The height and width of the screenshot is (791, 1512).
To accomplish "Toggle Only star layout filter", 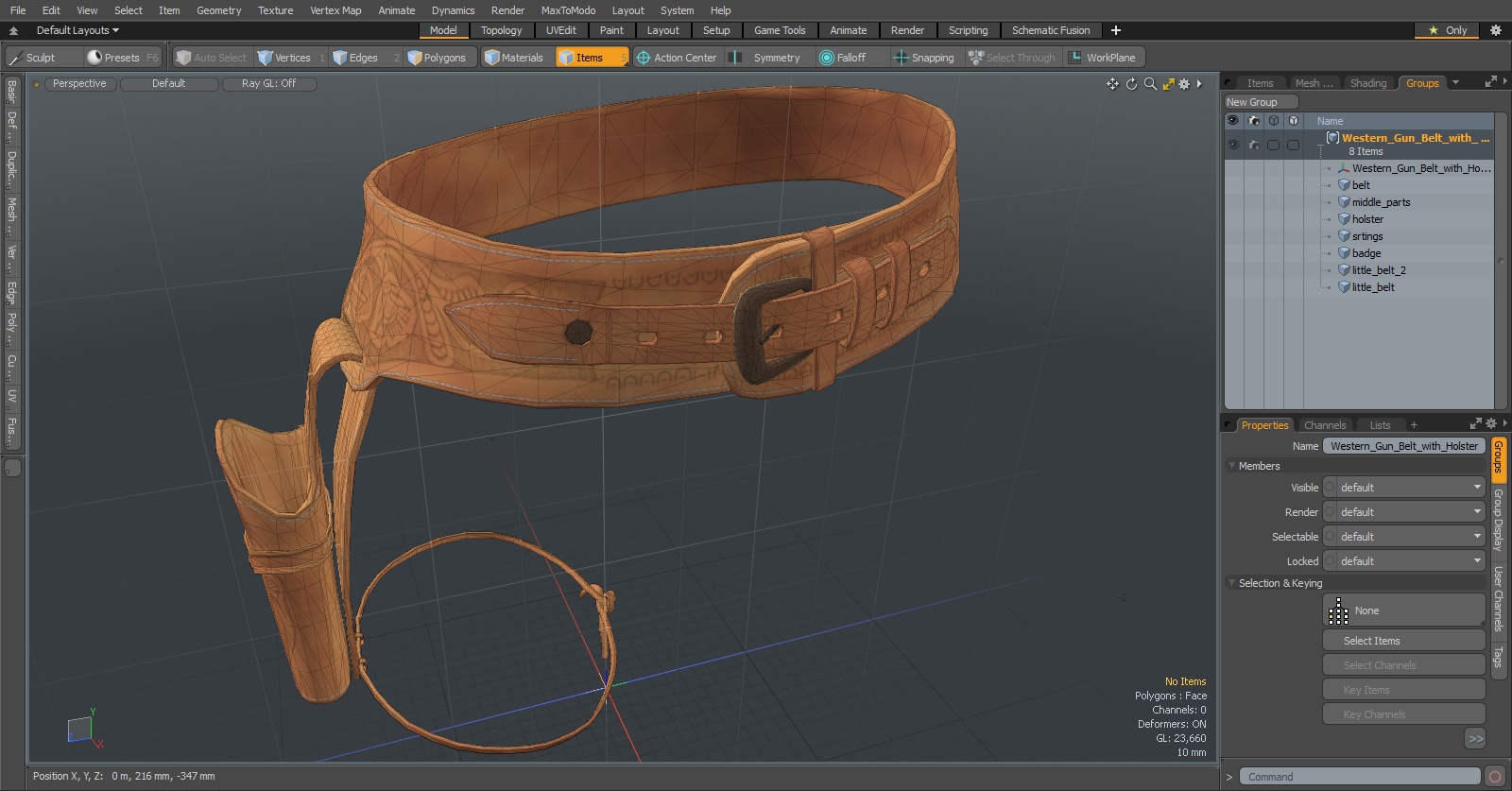I will 1448,30.
